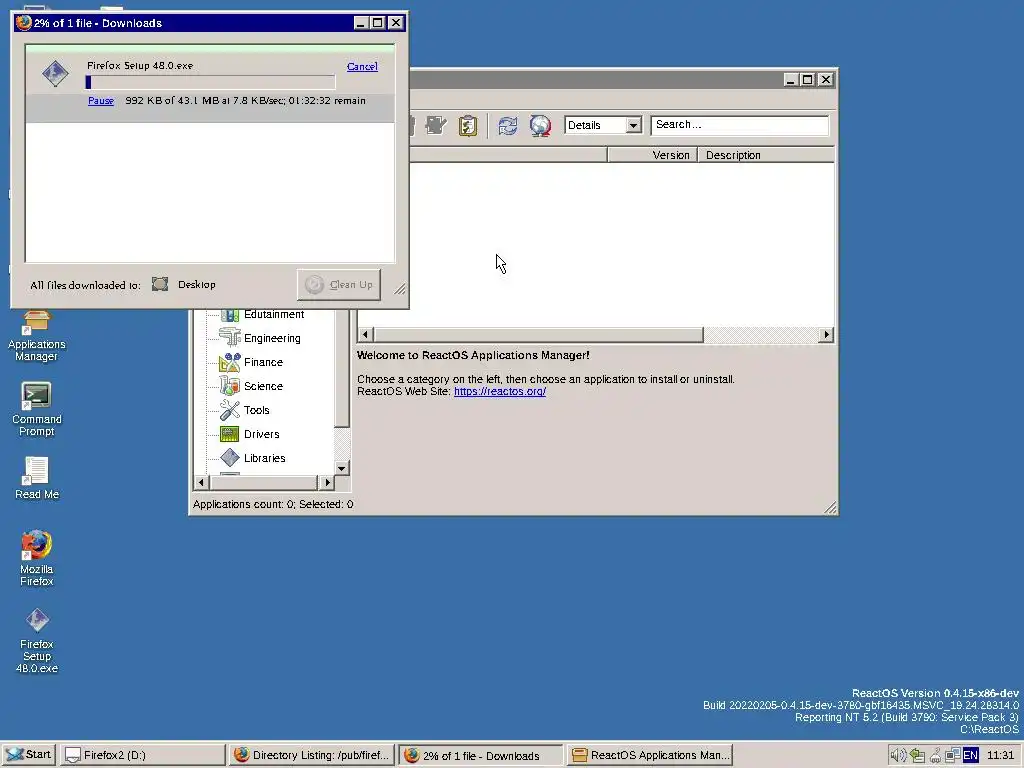Open the https://reactos.org/ link
The image size is (1024, 768).
500,391
